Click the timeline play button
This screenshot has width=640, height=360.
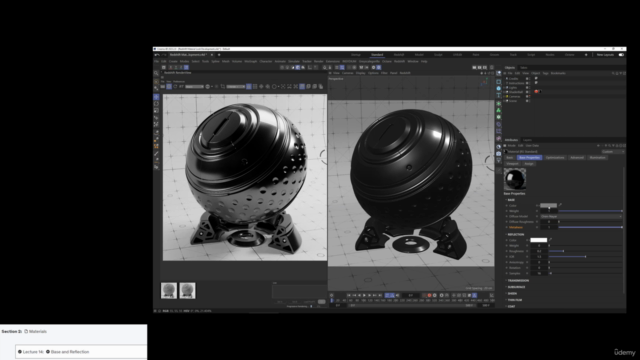click(x=364, y=295)
